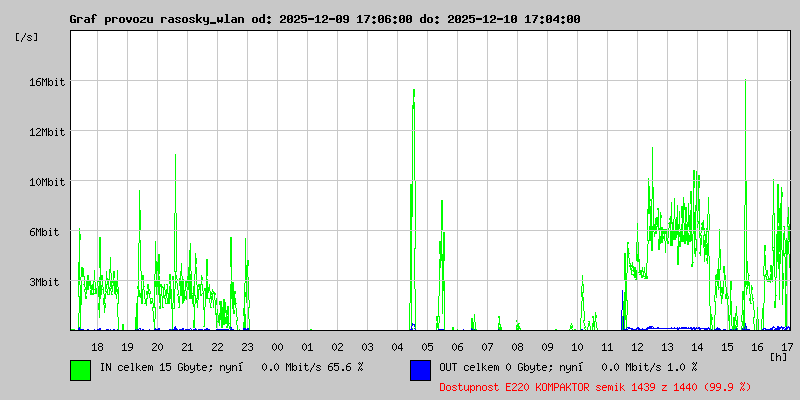Click the hour label 12 on x-axis
The height and width of the screenshot is (400, 800).
tap(637, 347)
